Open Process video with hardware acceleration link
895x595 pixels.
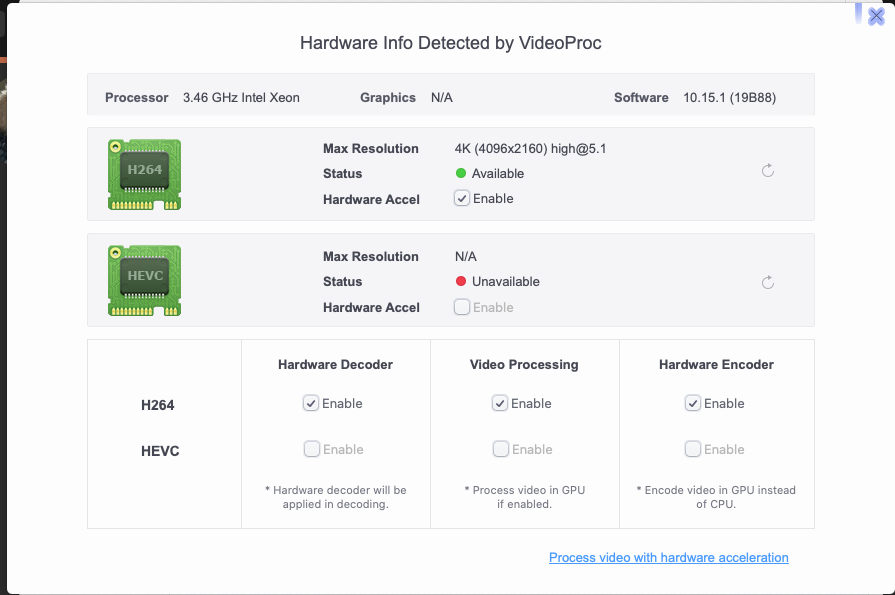point(668,558)
